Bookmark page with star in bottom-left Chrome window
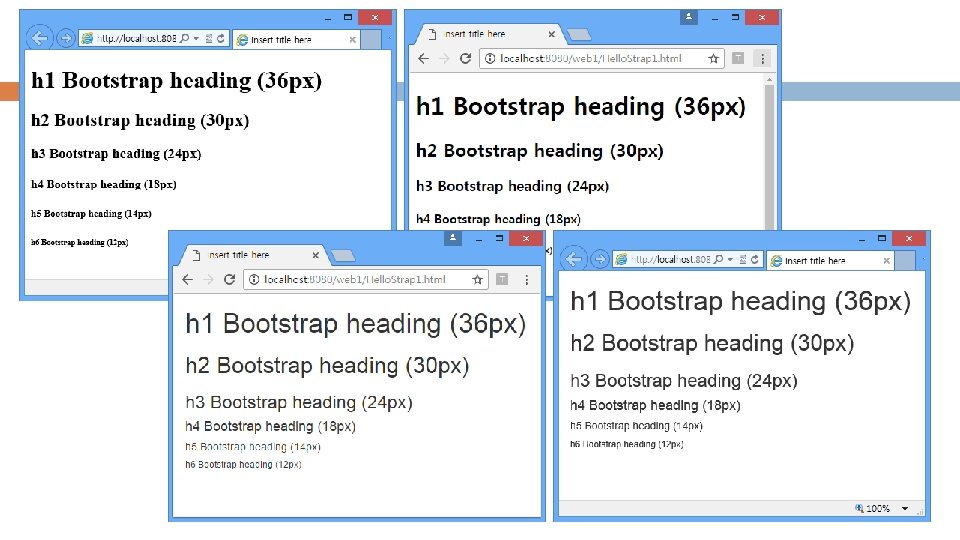 click(478, 279)
